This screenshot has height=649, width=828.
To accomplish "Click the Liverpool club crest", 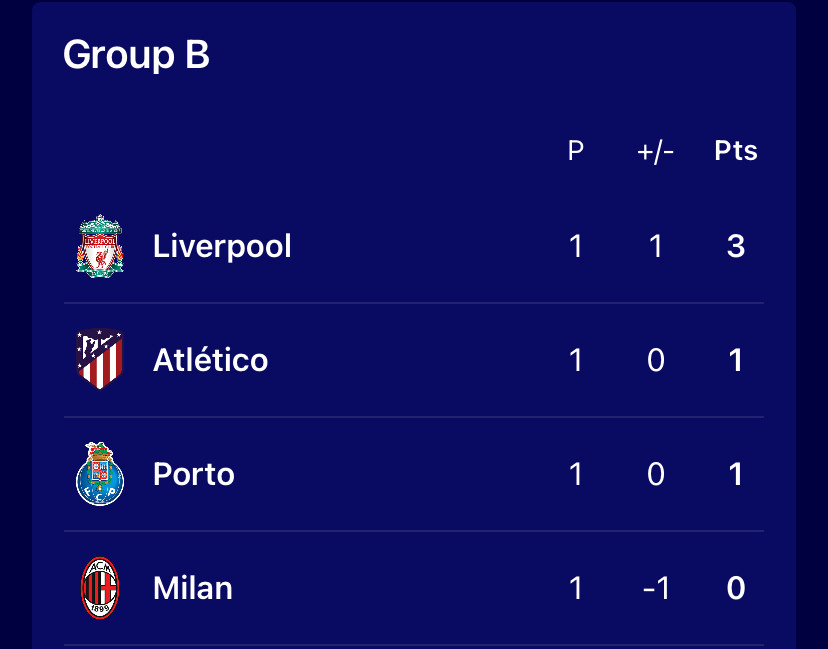I will coord(100,246).
